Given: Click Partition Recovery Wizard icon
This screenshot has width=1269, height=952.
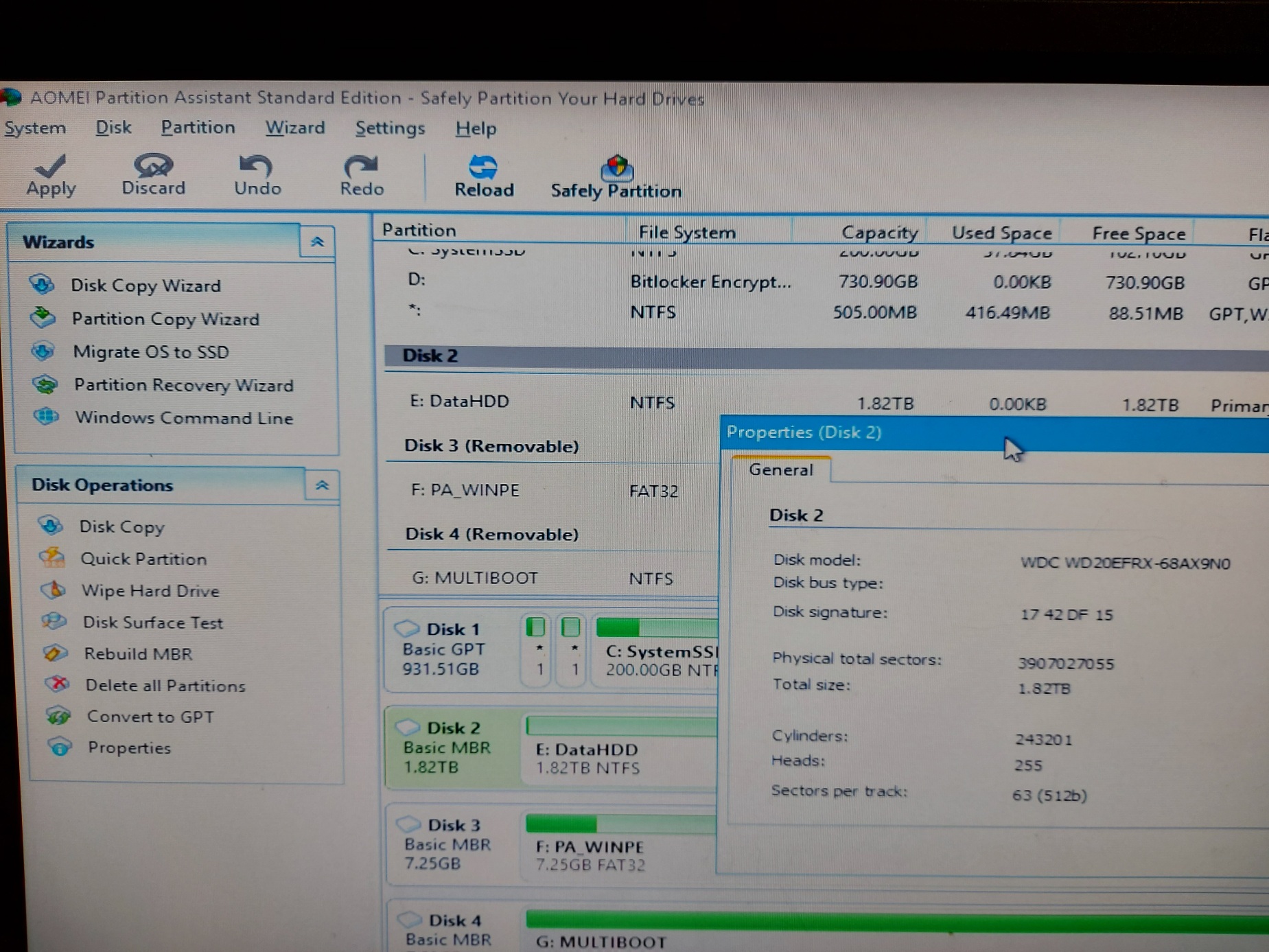Looking at the screenshot, I should click(45, 384).
